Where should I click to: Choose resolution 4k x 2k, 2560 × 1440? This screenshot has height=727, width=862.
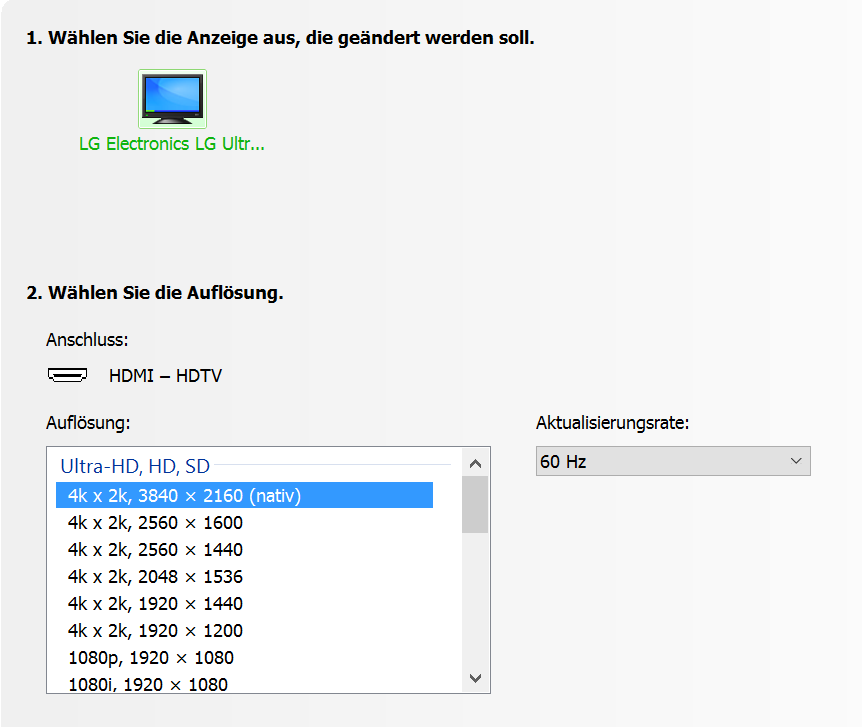tap(244, 549)
